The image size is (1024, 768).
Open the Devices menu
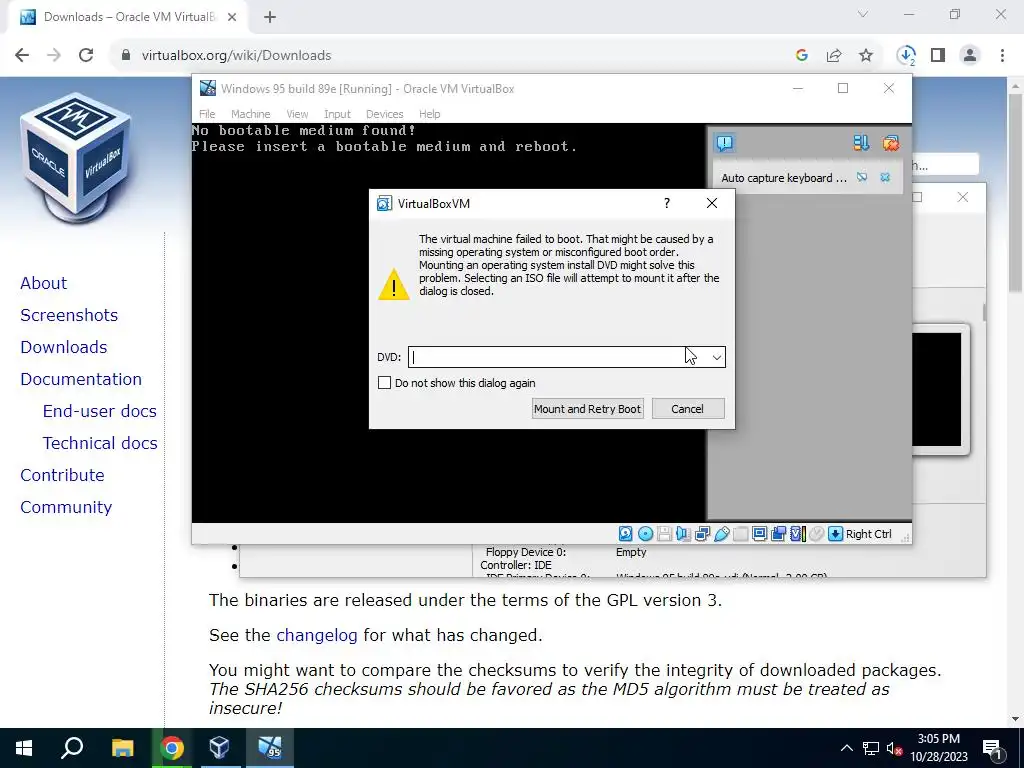tap(385, 114)
